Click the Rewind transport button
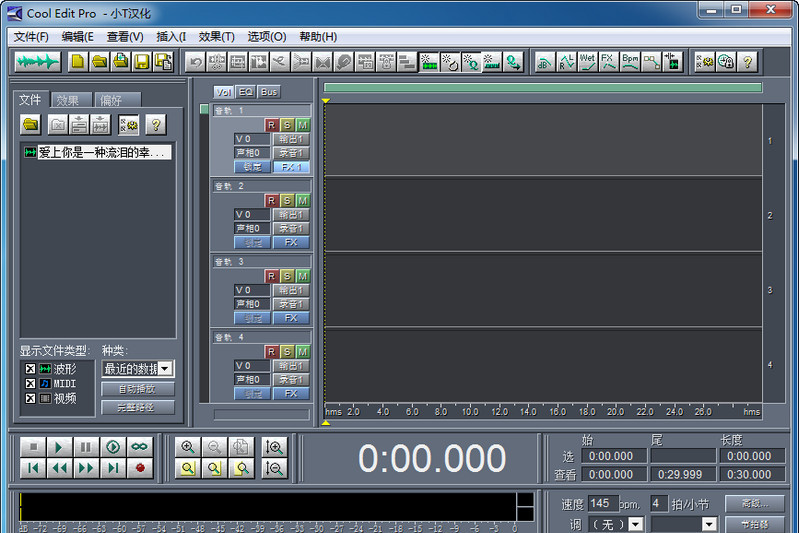799x533 pixels. click(59, 468)
